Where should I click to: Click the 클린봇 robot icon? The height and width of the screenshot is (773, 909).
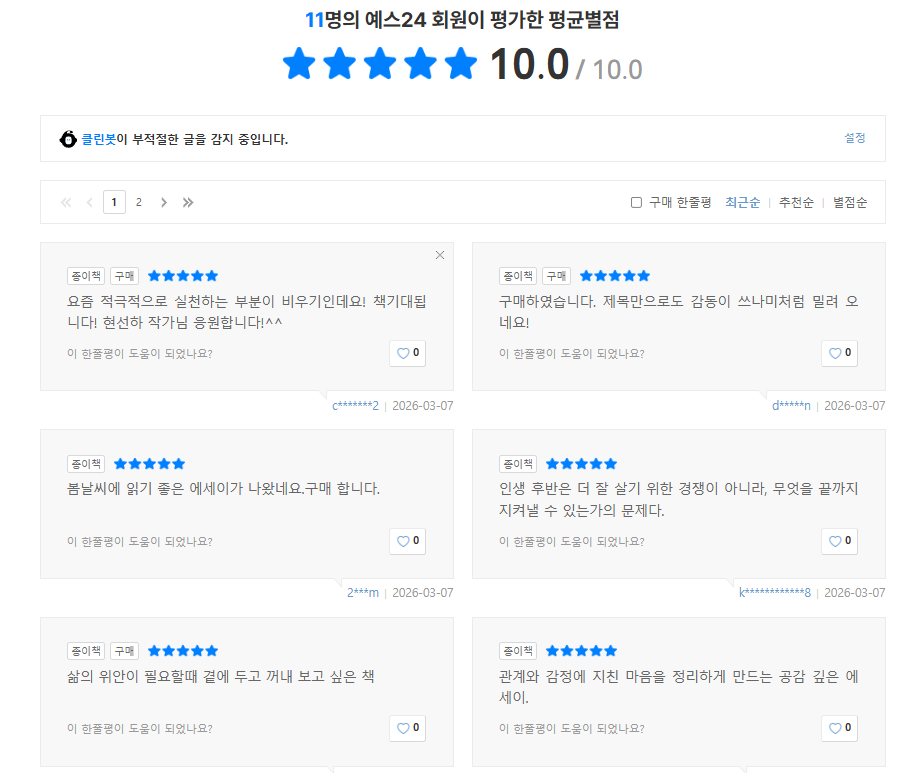tap(68, 137)
